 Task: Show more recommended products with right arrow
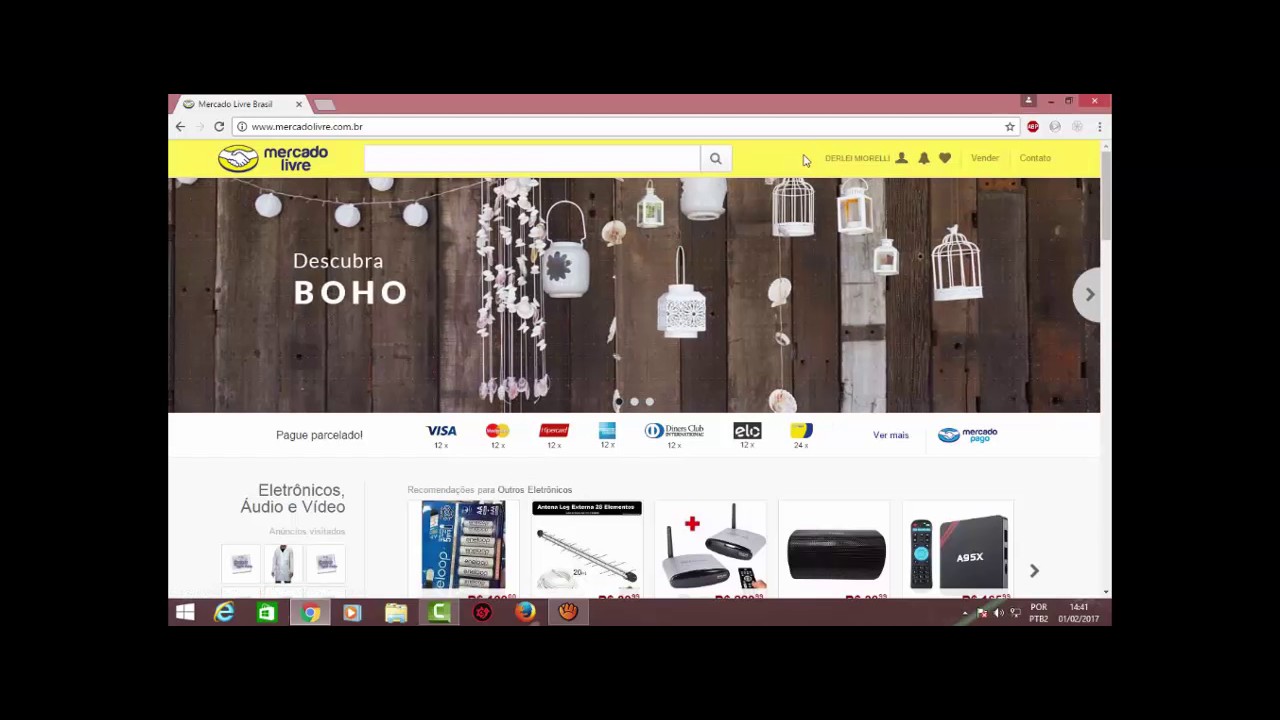pyautogui.click(x=1034, y=571)
